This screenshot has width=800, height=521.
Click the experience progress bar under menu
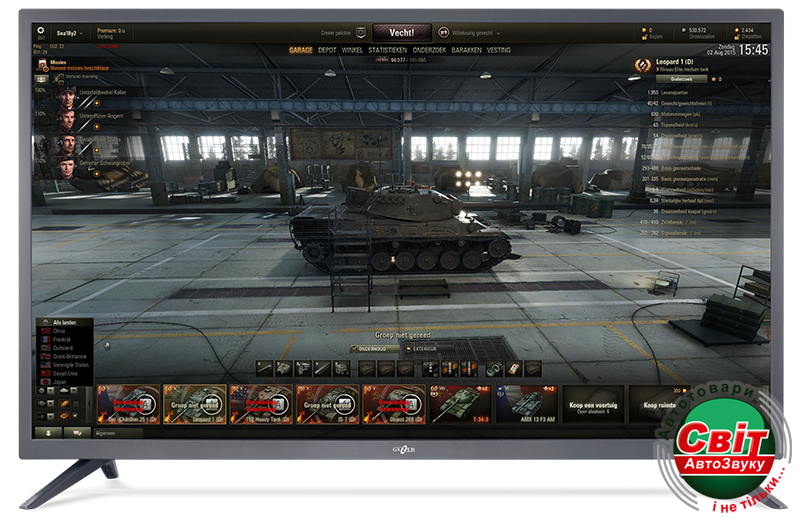[x=400, y=60]
